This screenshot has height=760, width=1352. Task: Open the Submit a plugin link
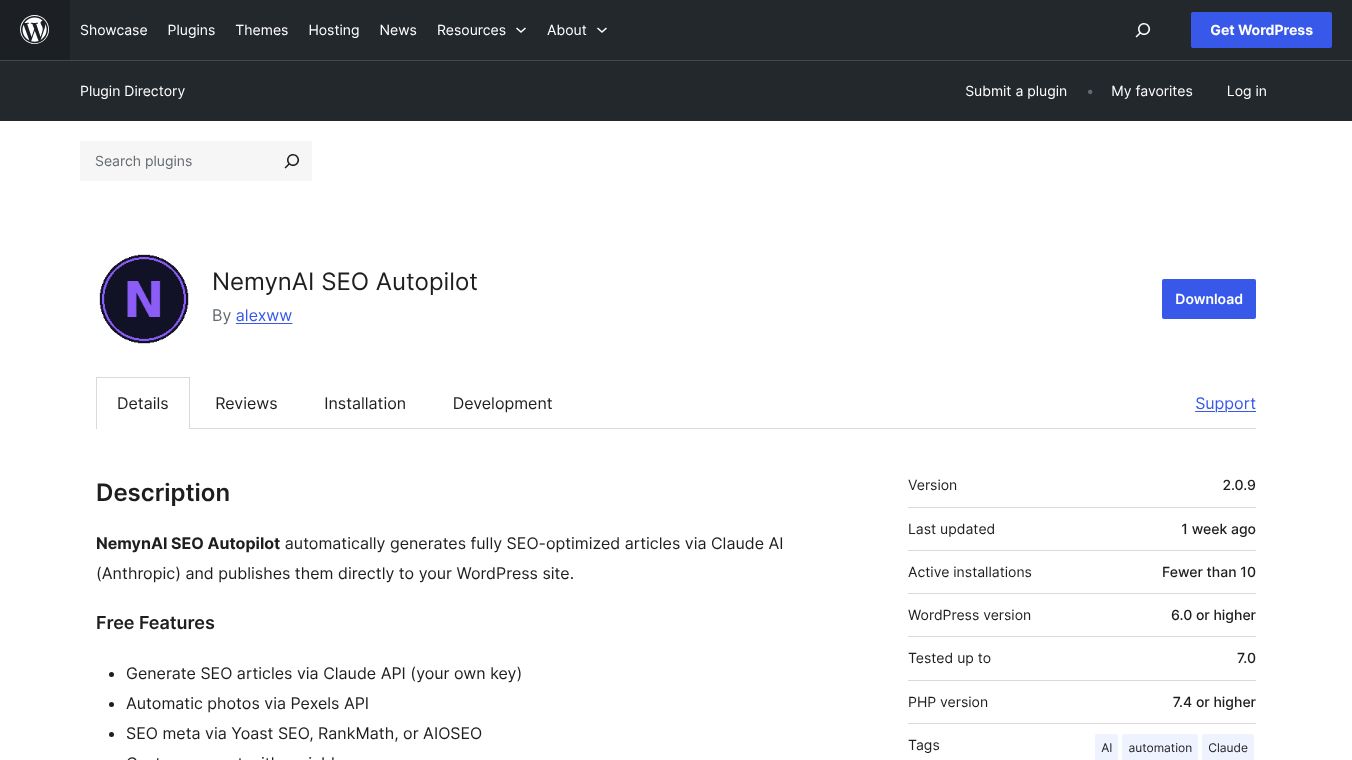tap(1016, 91)
